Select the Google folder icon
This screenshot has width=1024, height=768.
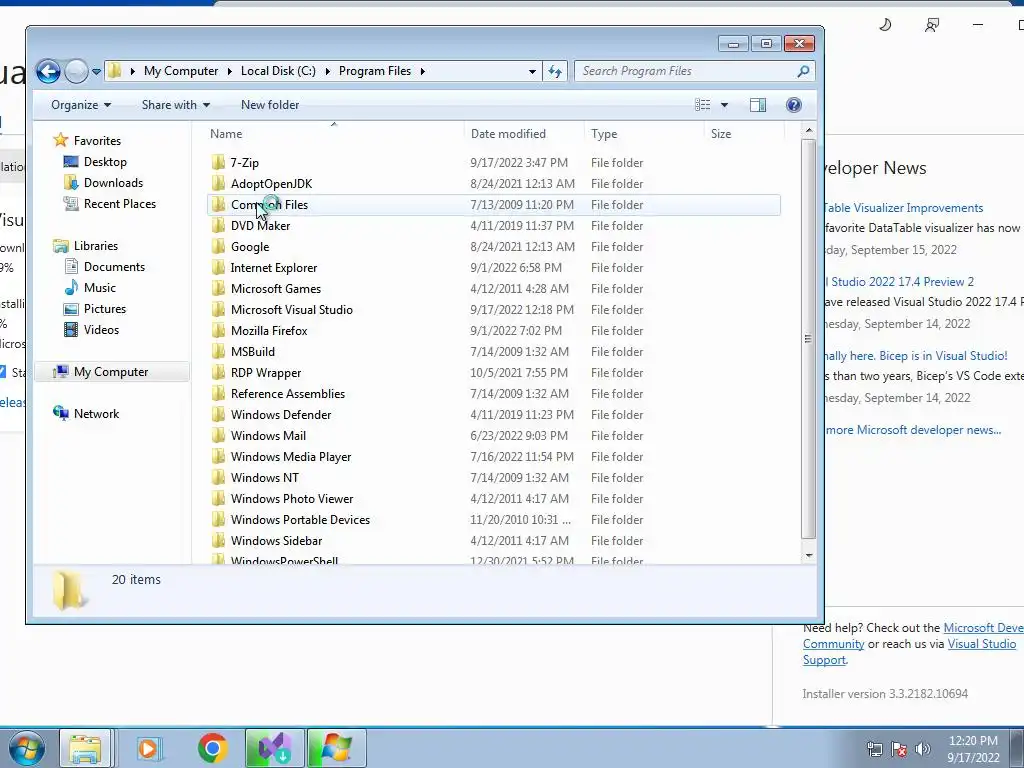(x=219, y=246)
